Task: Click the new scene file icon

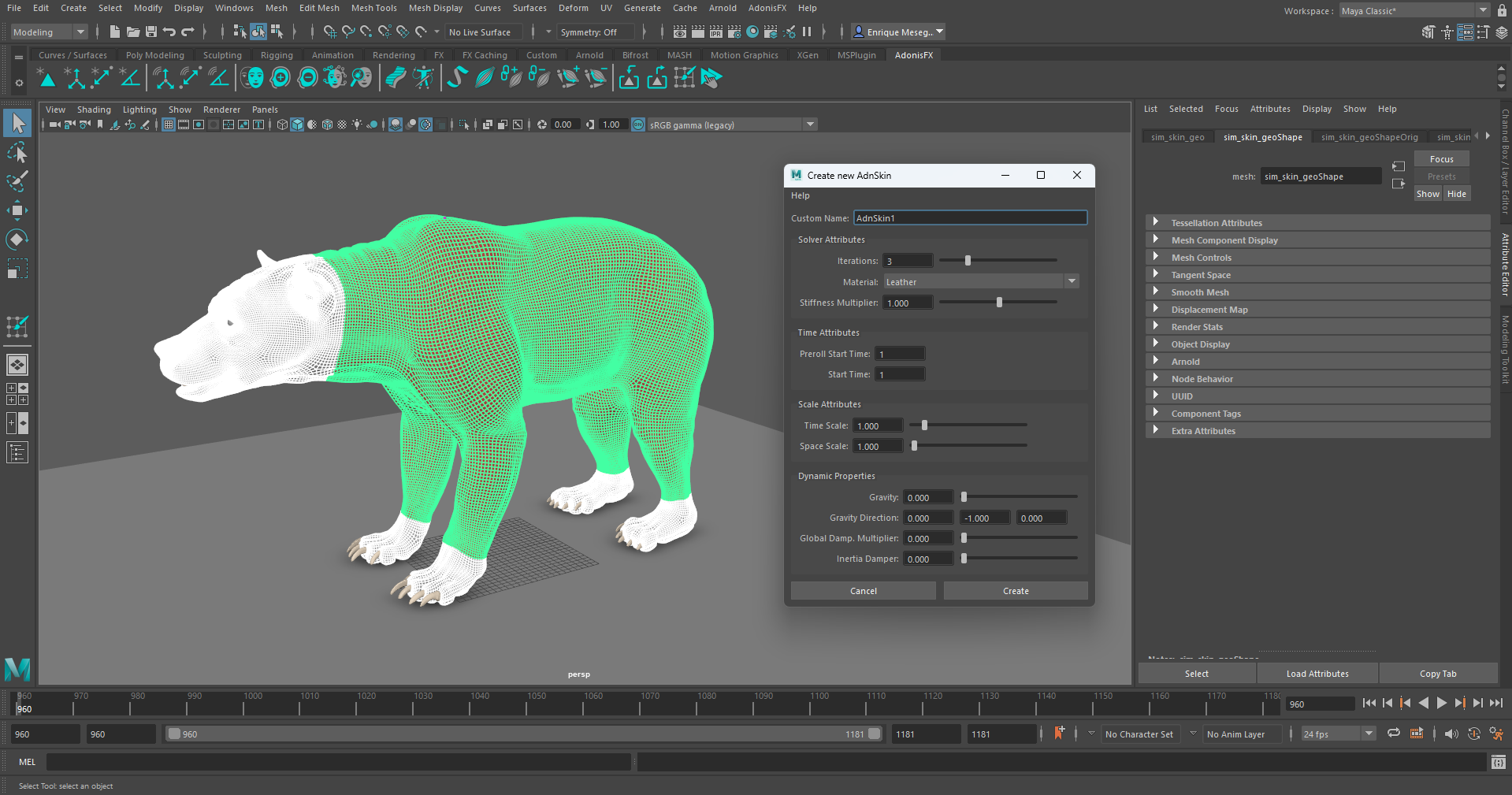Action: tap(115, 32)
